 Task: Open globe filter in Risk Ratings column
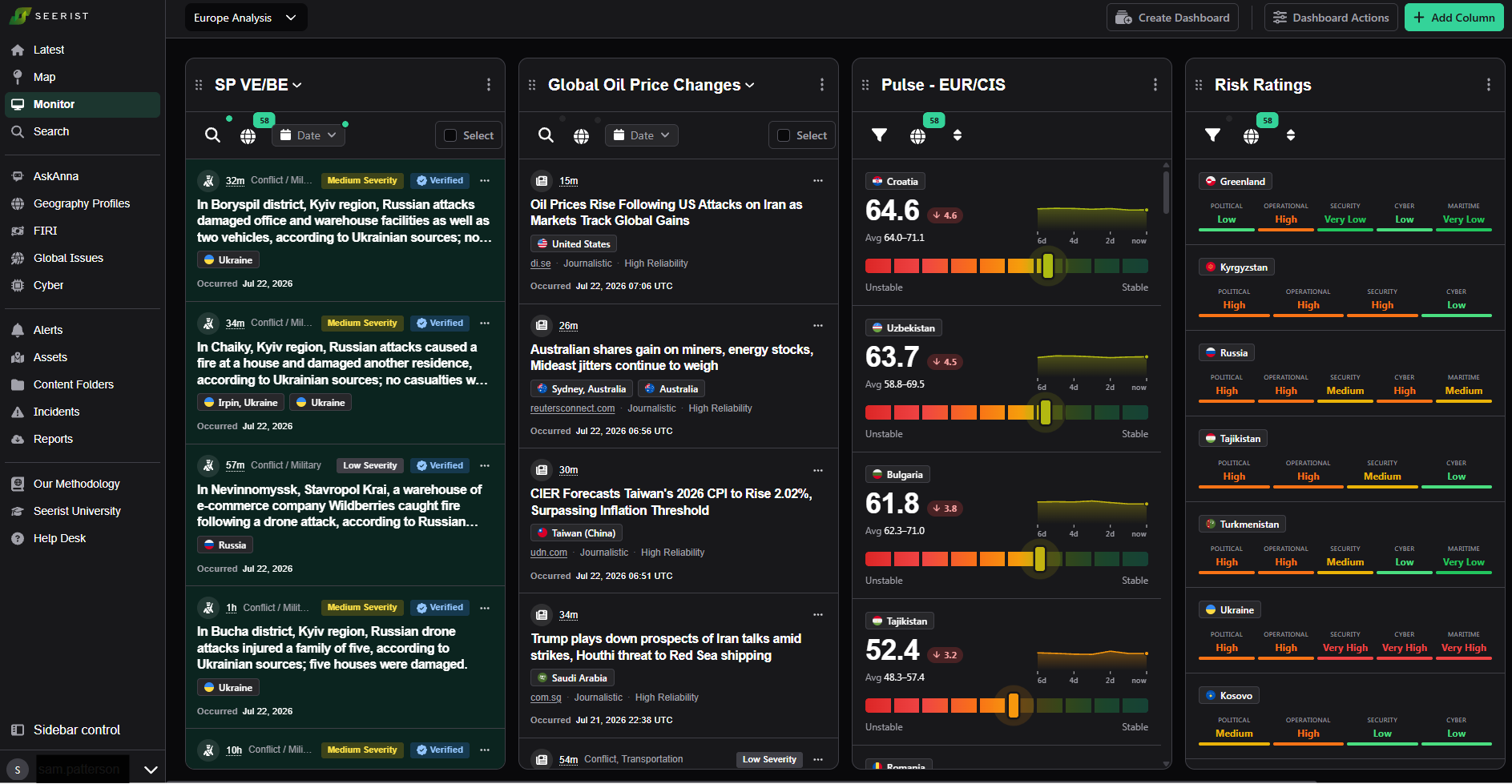1252,136
